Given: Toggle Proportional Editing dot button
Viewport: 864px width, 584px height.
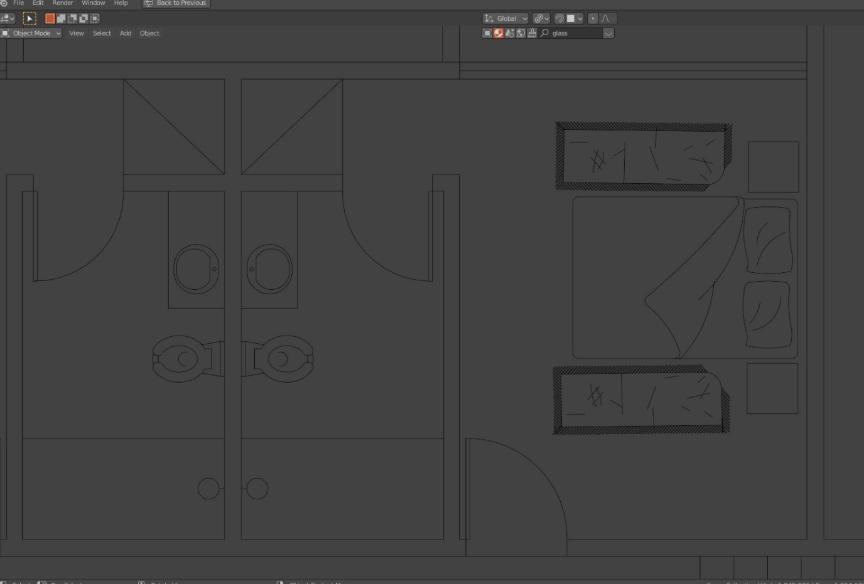Looking at the screenshot, I should [592, 18].
